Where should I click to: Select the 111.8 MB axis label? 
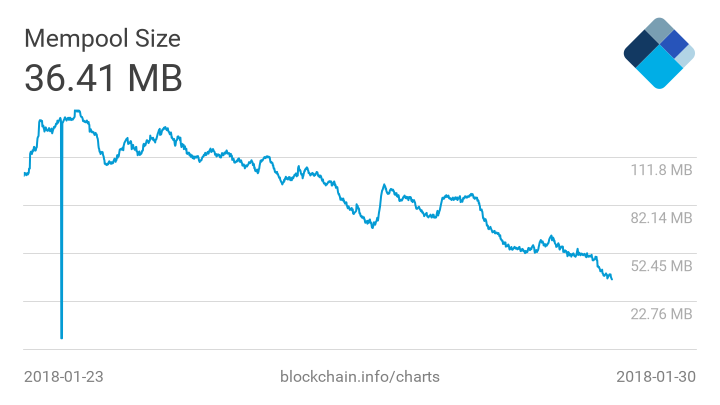[660, 170]
